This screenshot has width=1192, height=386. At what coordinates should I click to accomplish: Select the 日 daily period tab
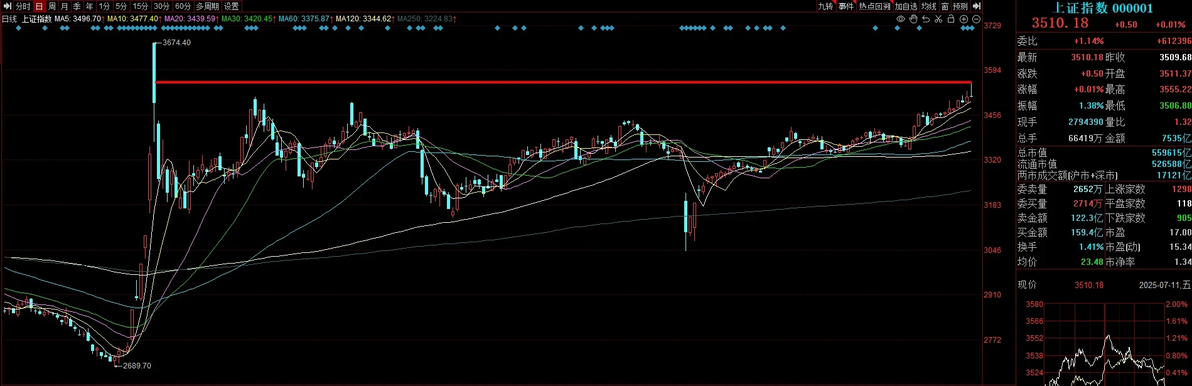[40, 6]
